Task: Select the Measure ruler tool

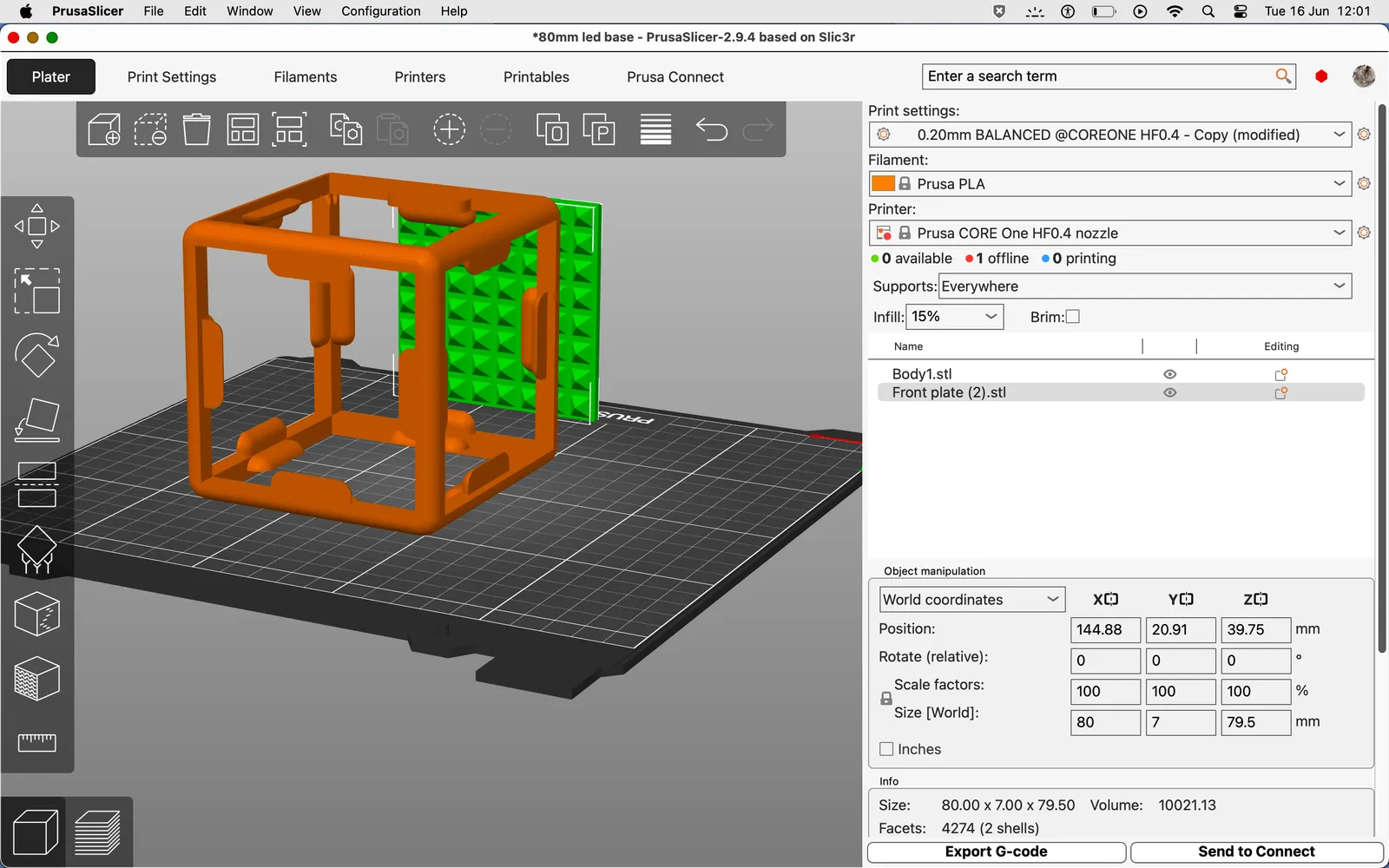Action: tap(37, 742)
